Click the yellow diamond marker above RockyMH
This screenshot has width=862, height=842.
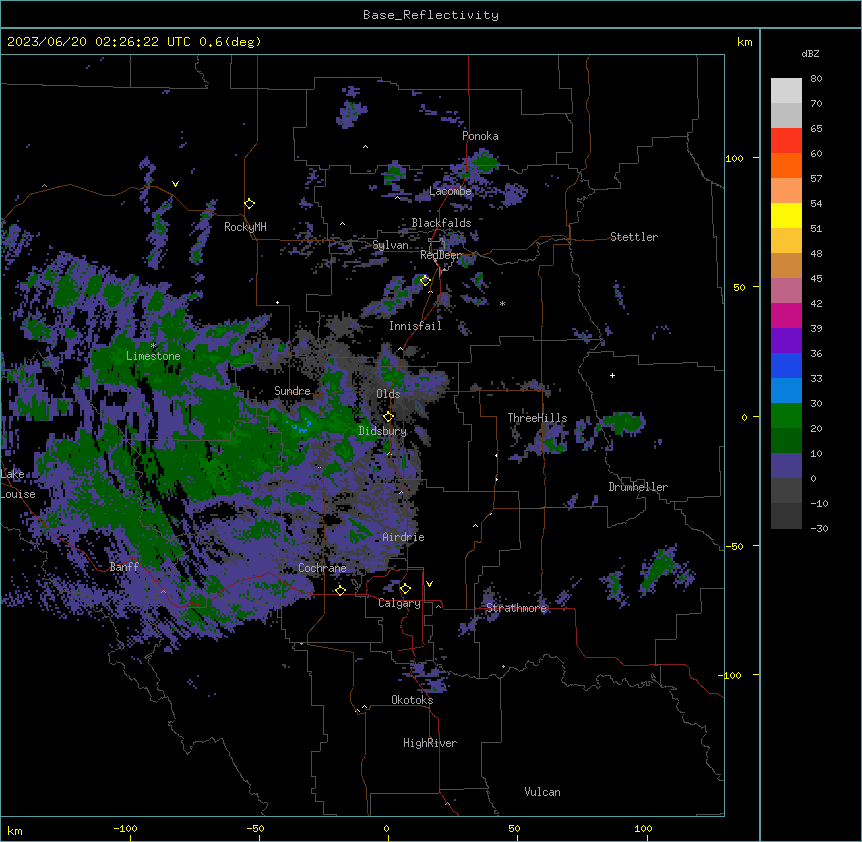coord(250,204)
